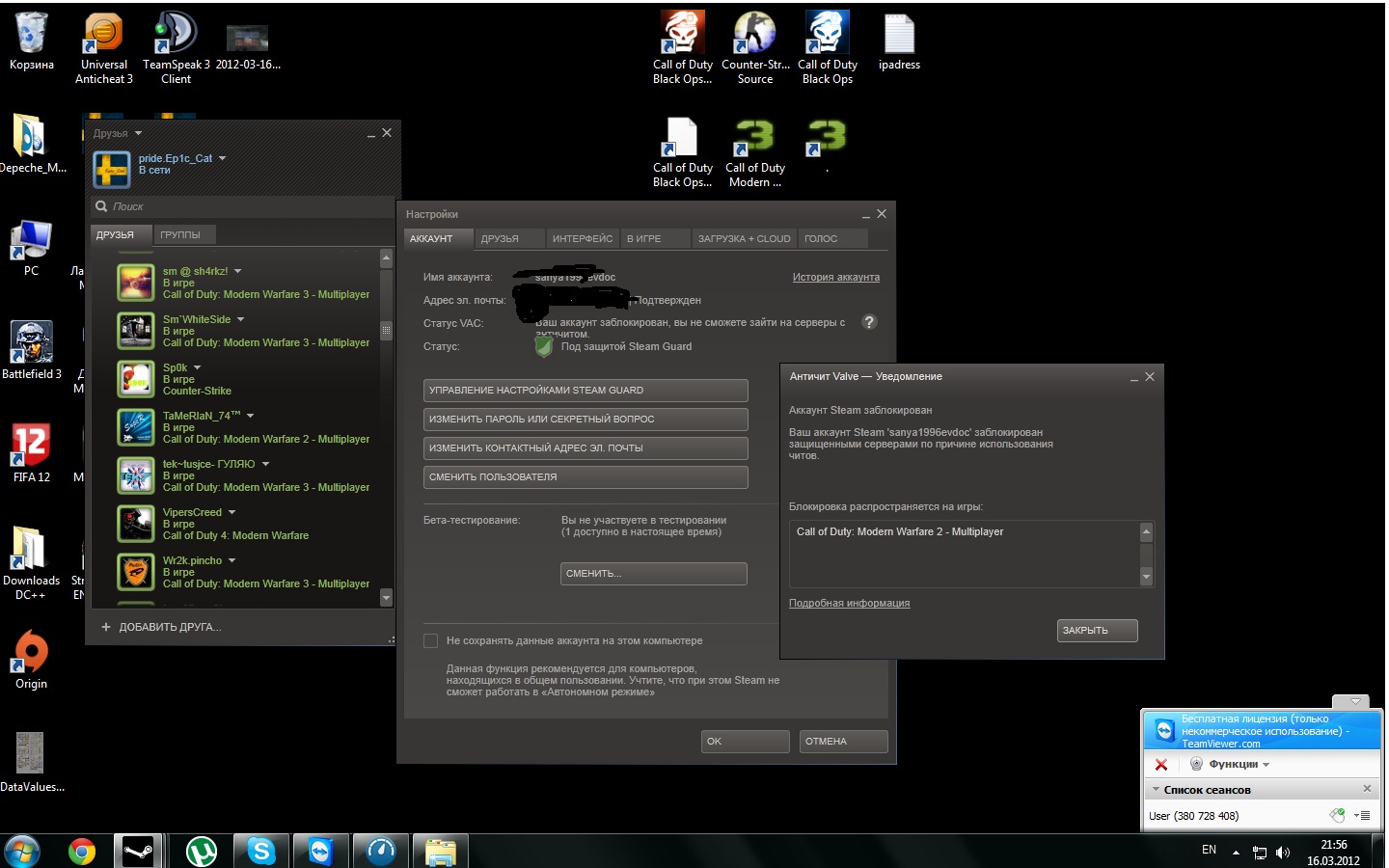
Task: Open the Origin desktop icon
Action: [x=31, y=660]
